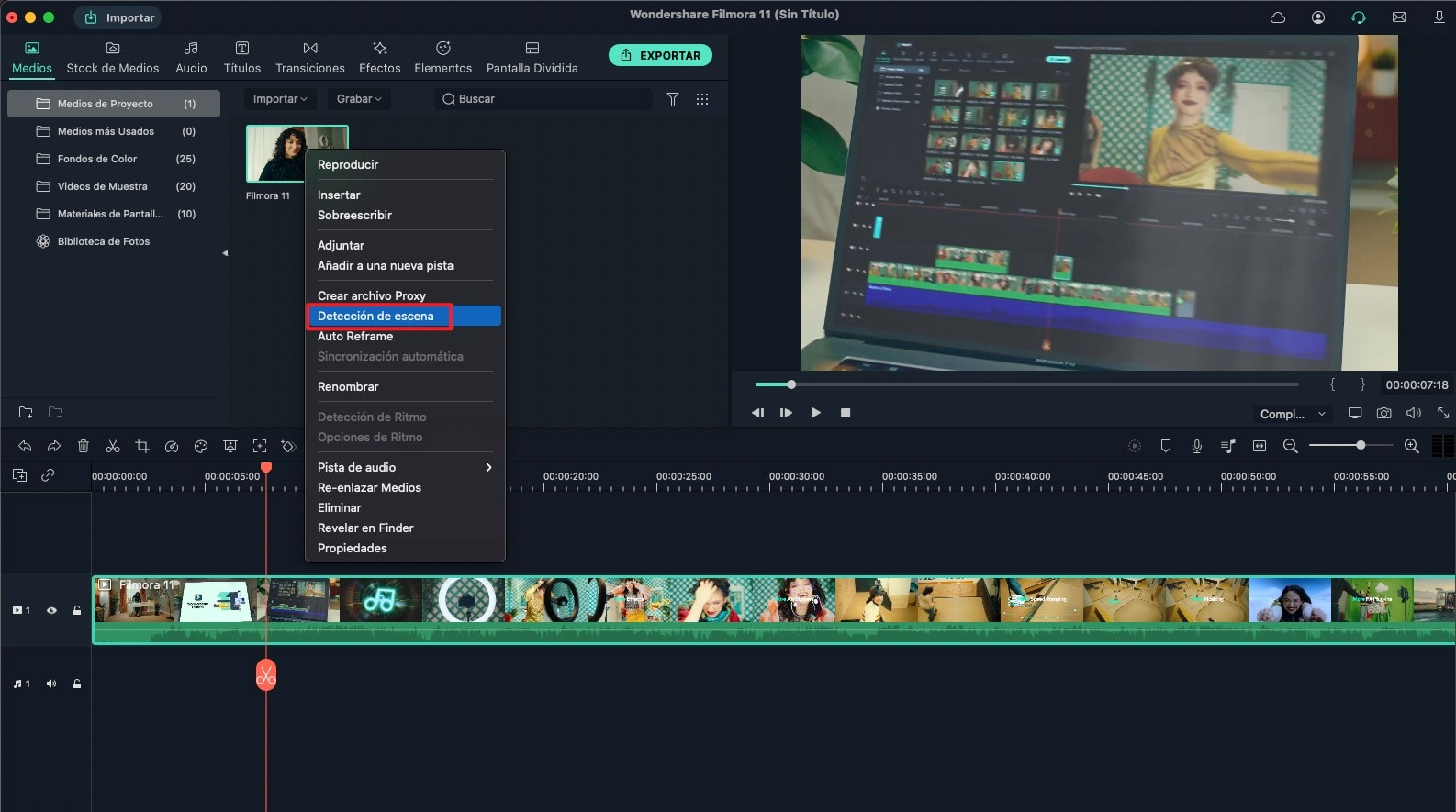
Task: Open the Color palette tool
Action: (x=201, y=446)
